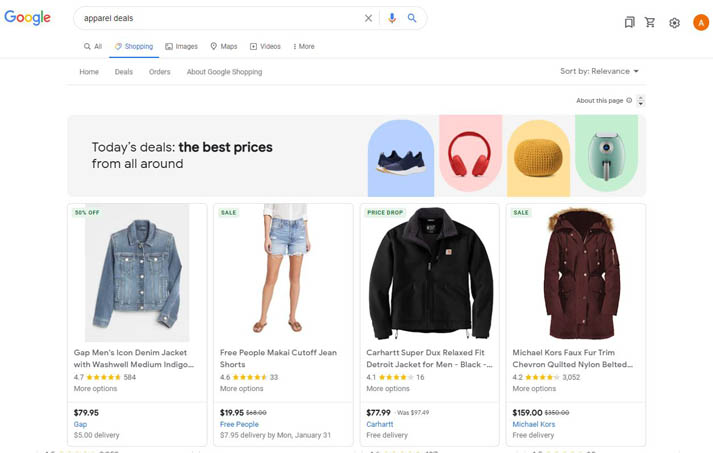This screenshot has height=453, width=713.
Task: Open Gap Men's Icon Denim Jacket title
Action: pos(134,358)
